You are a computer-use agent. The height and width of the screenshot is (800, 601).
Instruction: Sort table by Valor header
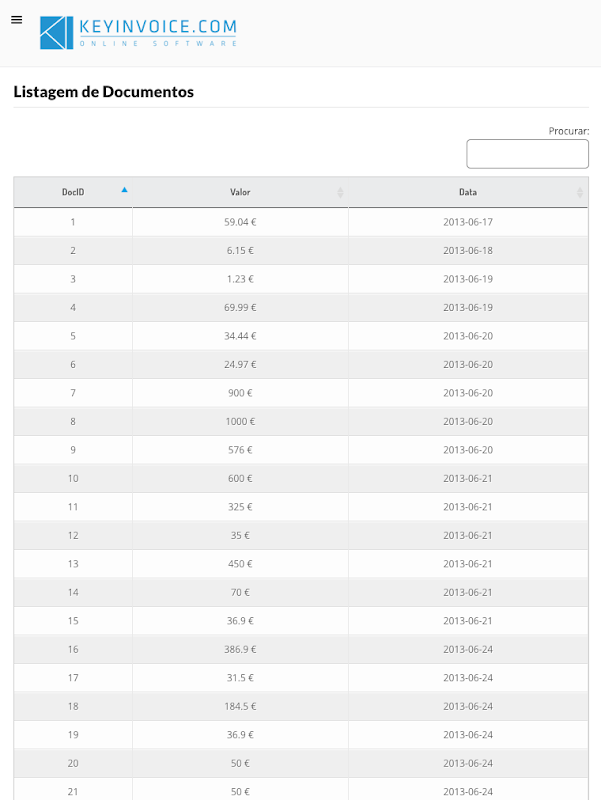[240, 192]
